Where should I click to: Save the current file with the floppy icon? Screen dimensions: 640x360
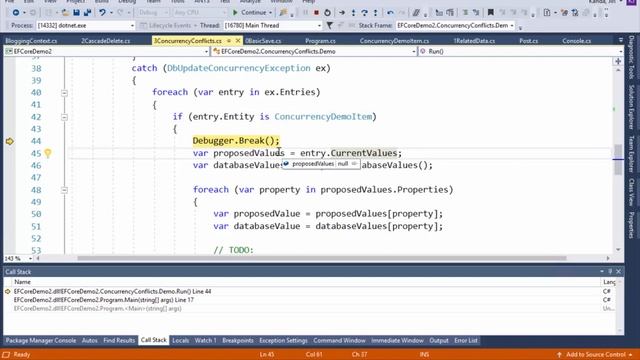point(76,13)
